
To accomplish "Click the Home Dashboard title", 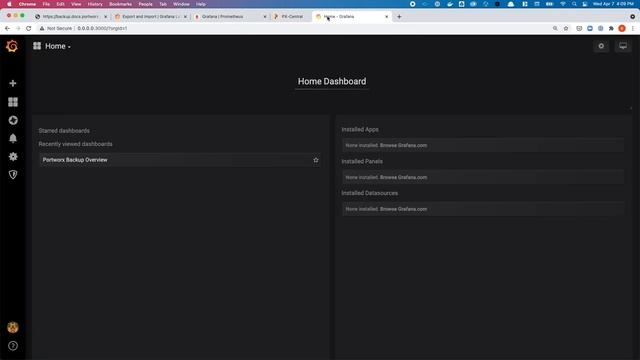I will tap(332, 81).
